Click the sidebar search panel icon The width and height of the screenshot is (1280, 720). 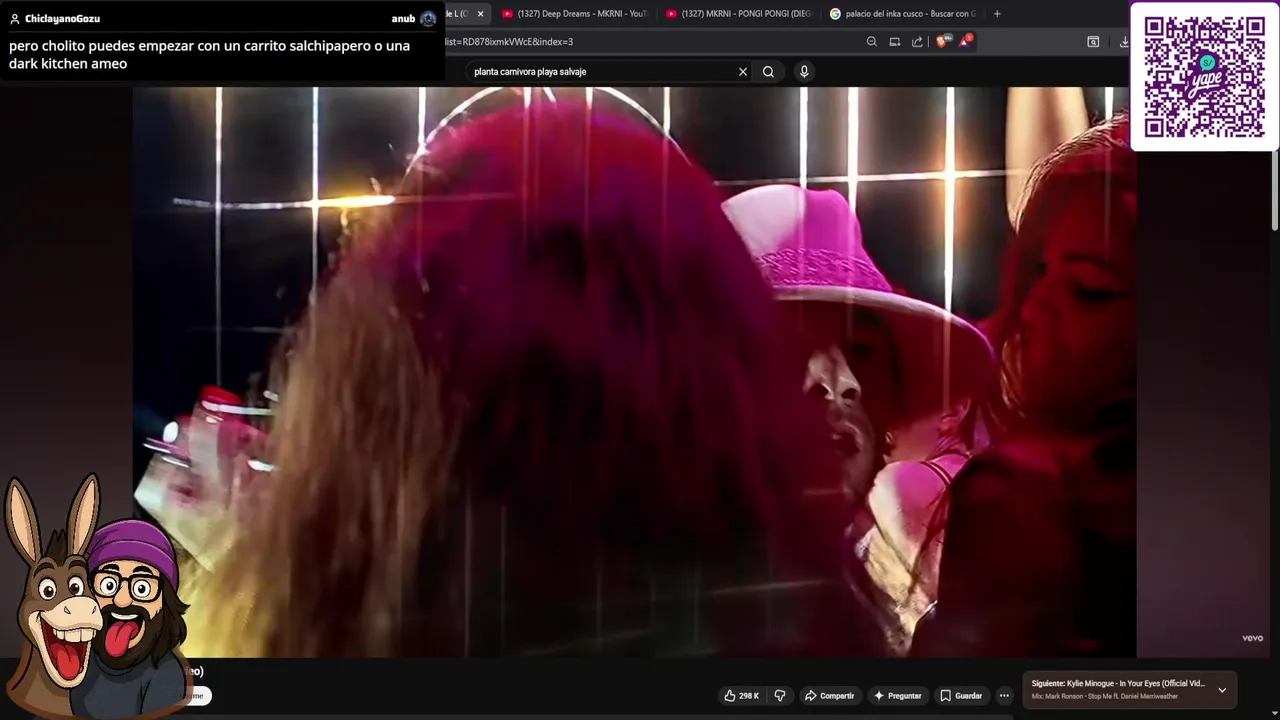1093,42
